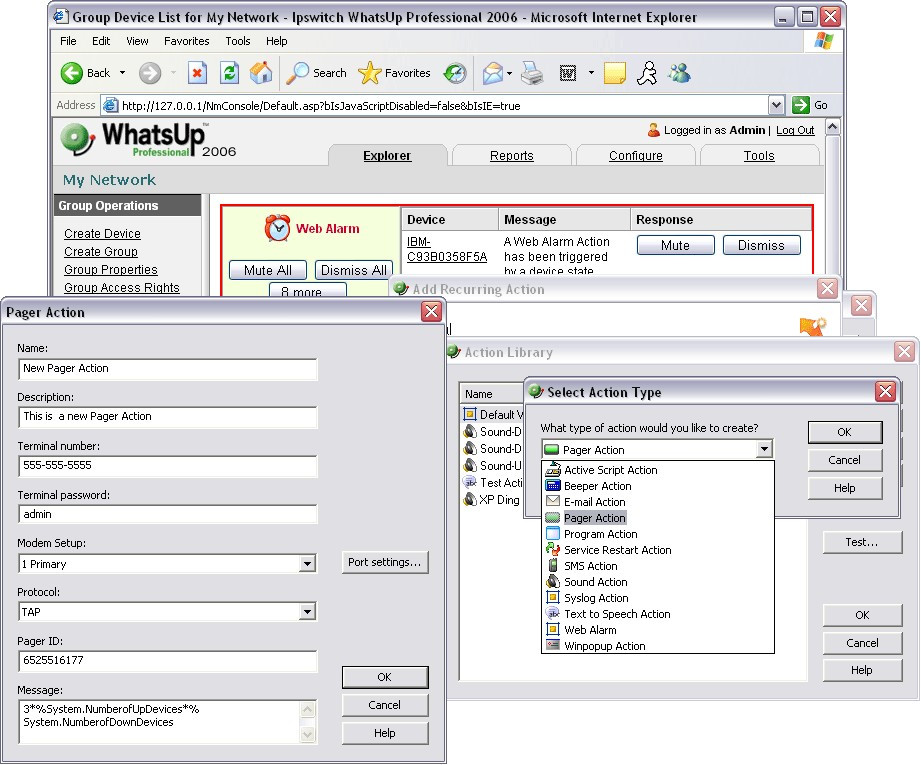Screen dimensions: 921x765
Task: Click the Pager ID field
Action: point(168,661)
